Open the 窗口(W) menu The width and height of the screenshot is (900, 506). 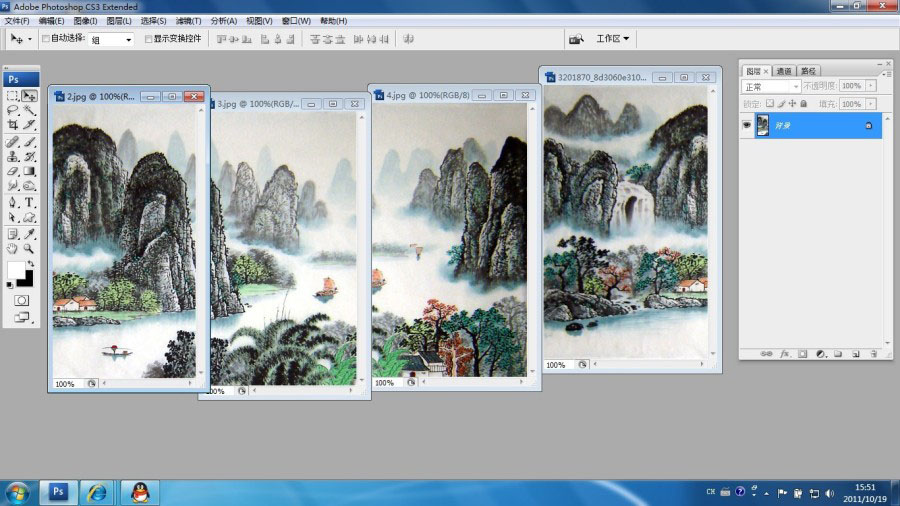coord(296,21)
